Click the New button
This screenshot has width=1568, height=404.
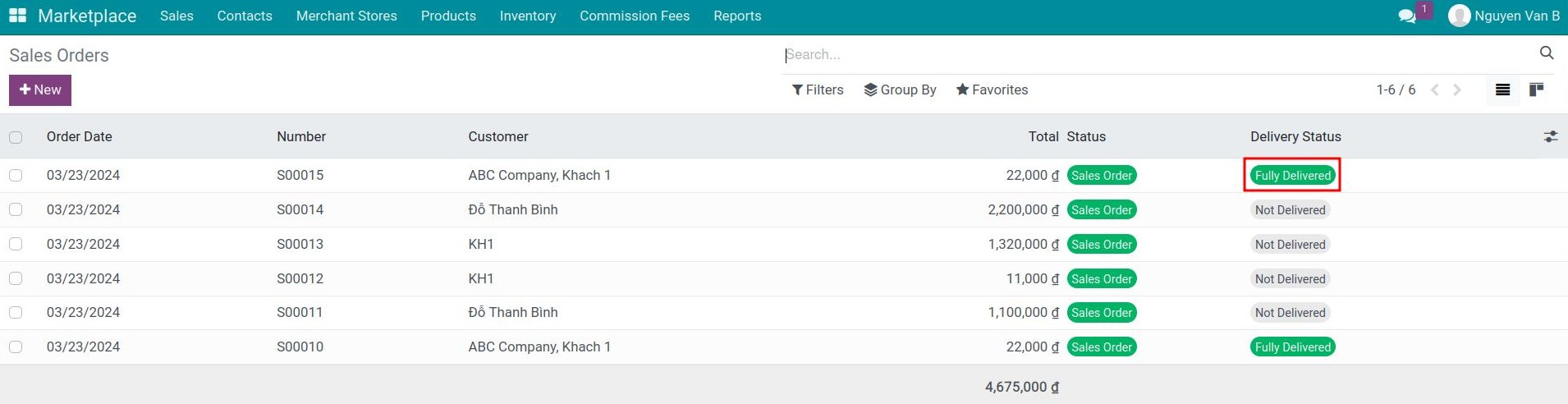tap(40, 90)
